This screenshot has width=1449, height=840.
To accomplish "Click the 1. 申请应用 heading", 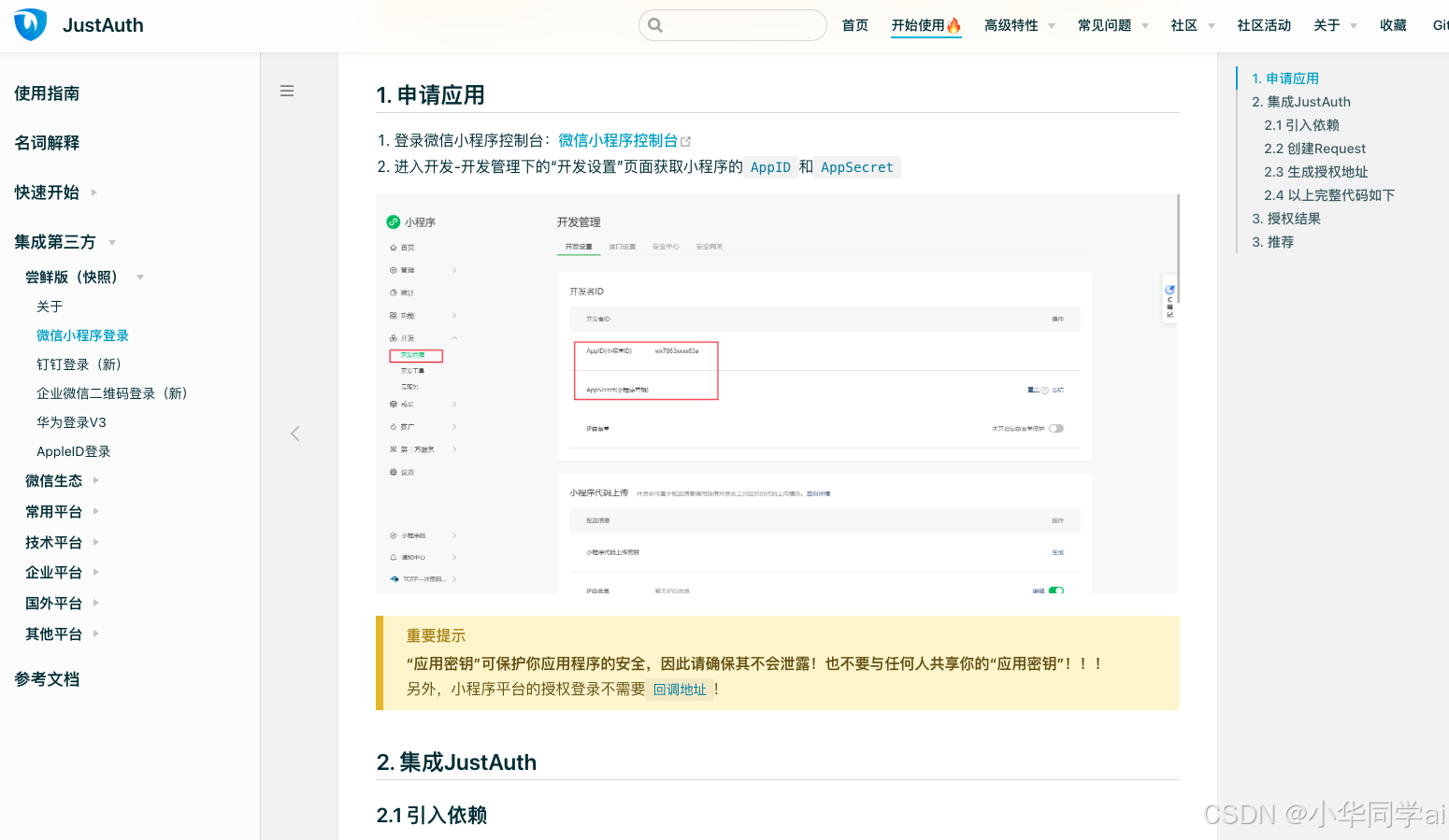I will [430, 95].
